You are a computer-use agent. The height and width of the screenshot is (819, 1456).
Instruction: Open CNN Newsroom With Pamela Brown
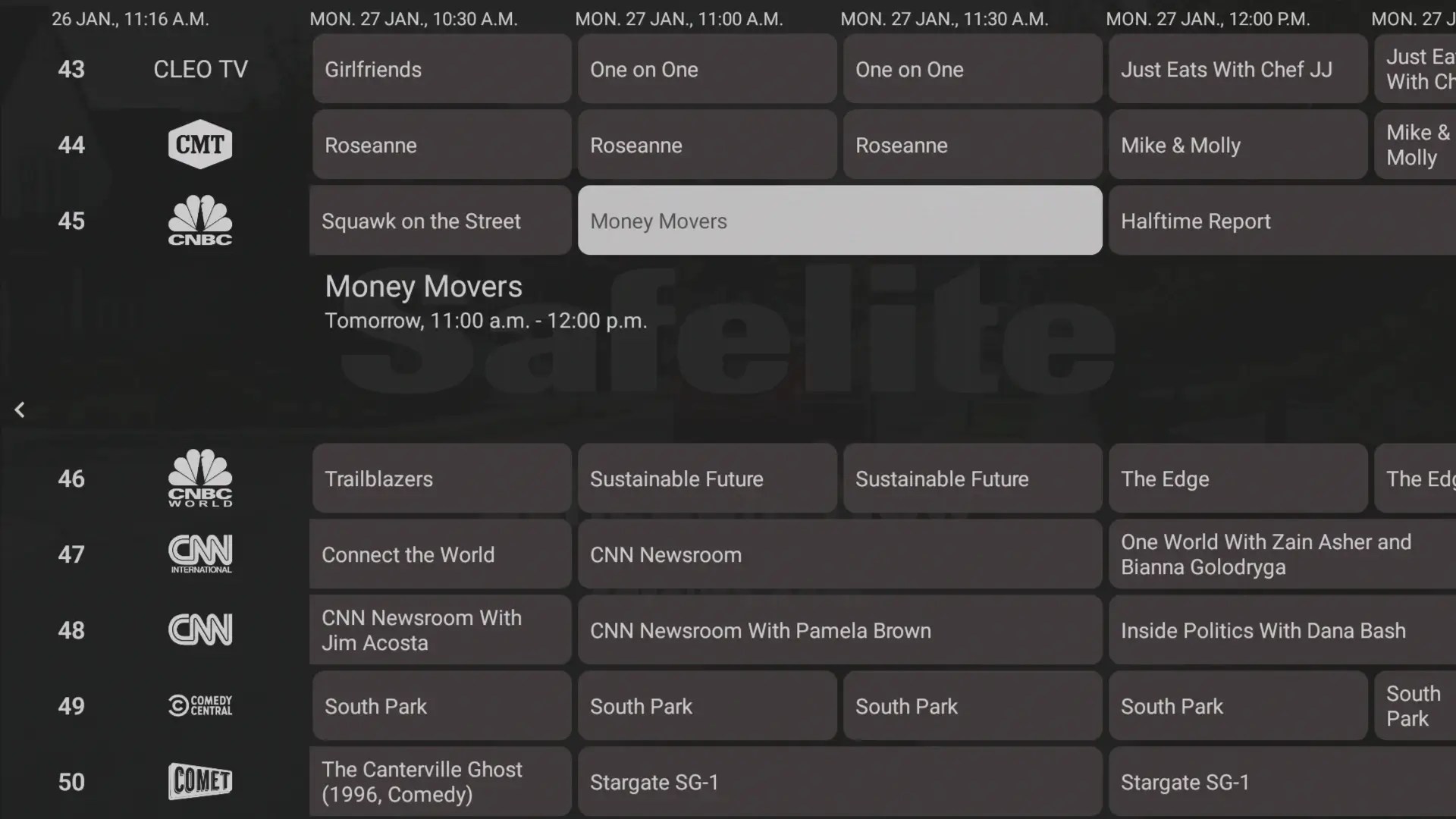pyautogui.click(x=840, y=630)
